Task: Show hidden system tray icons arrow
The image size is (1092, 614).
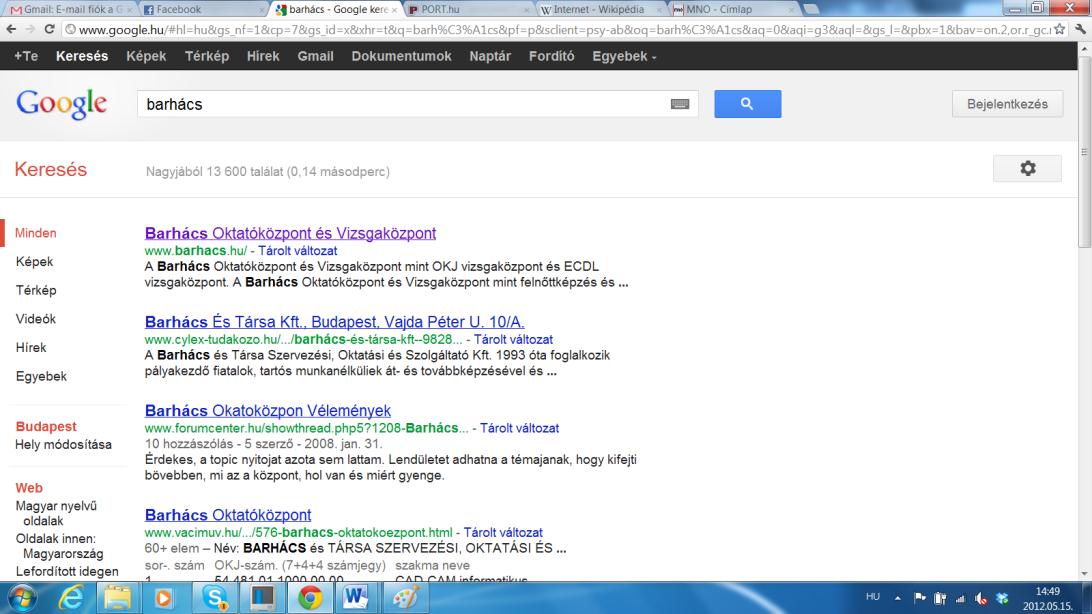Action: pyautogui.click(x=898, y=597)
